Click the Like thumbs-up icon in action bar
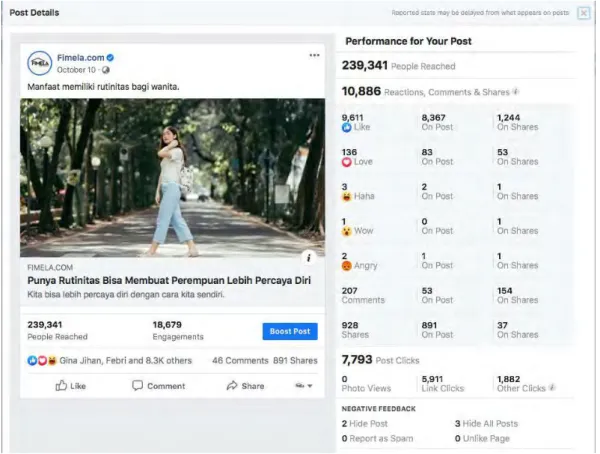 click(x=61, y=385)
